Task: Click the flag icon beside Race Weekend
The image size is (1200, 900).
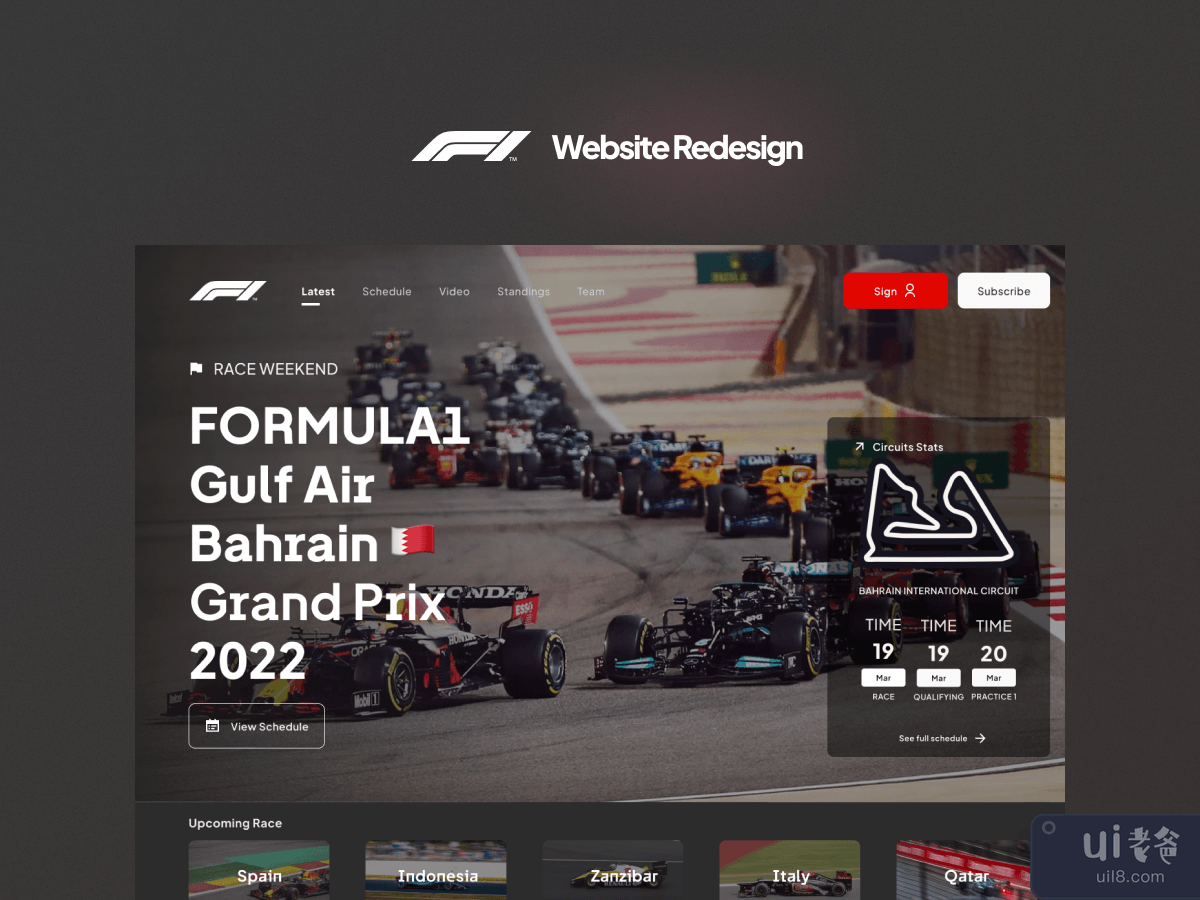Action: click(196, 369)
